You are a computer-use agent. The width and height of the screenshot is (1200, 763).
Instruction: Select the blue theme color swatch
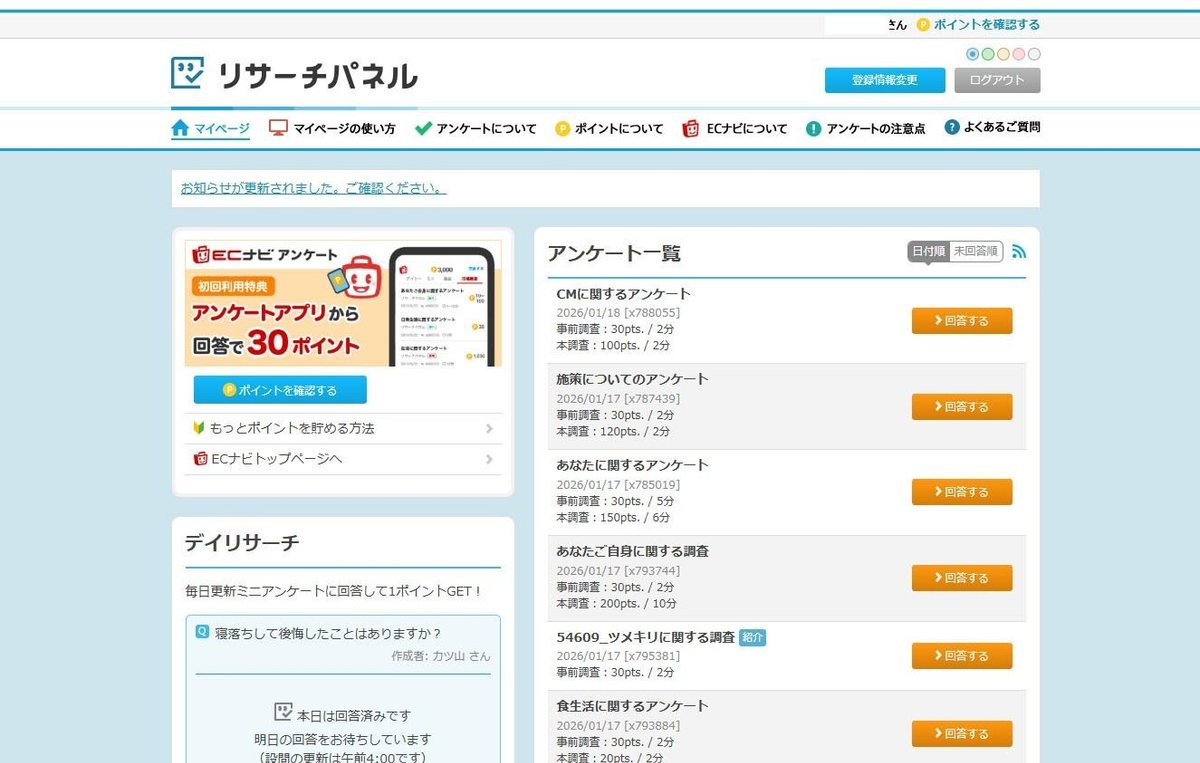[973, 54]
